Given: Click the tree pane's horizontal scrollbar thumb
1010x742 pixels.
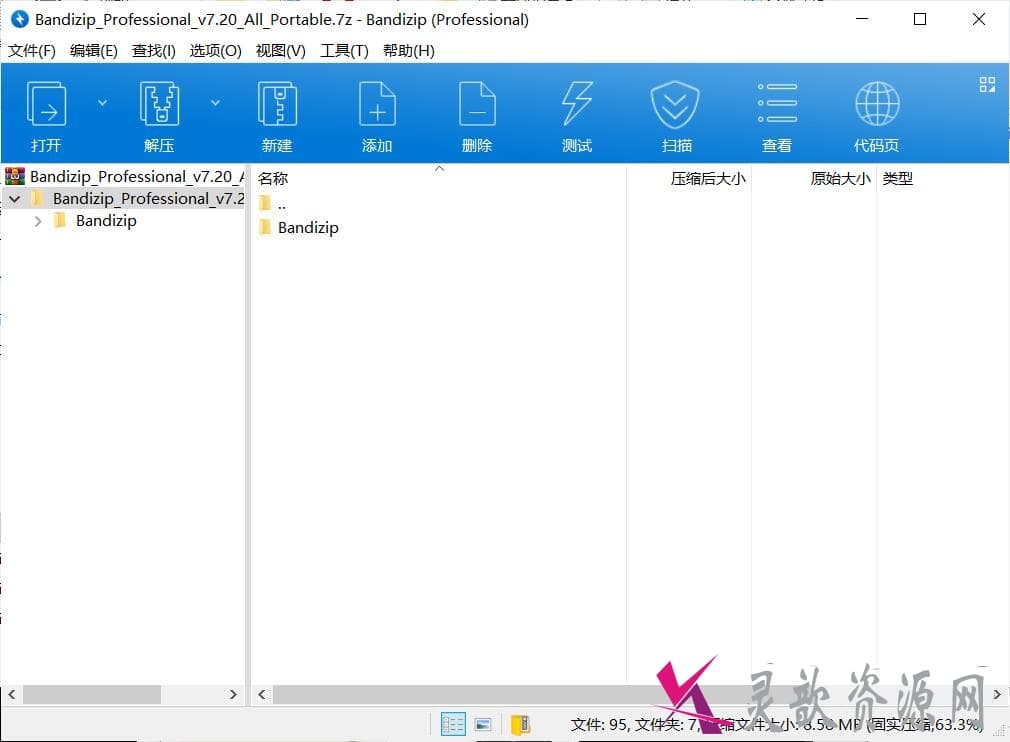Looking at the screenshot, I should coord(92,694).
